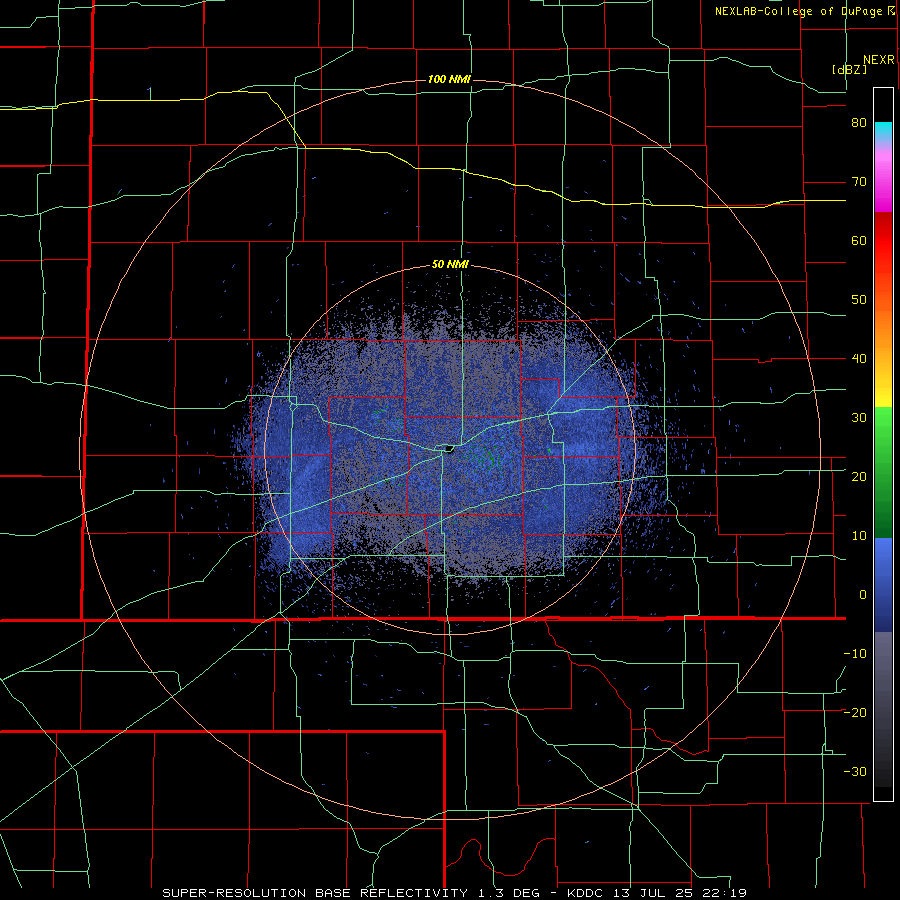Click the NEXR label above the color scale

879,60
